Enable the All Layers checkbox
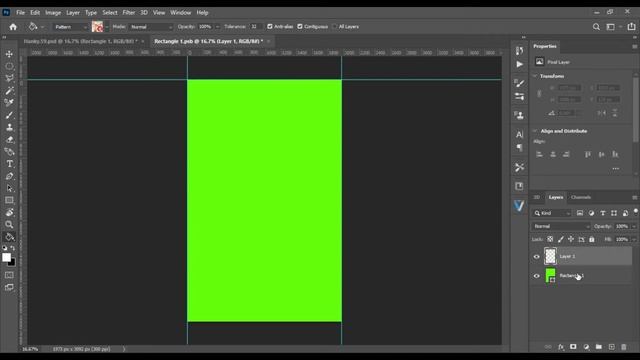The height and width of the screenshot is (360, 640). pos(335,27)
